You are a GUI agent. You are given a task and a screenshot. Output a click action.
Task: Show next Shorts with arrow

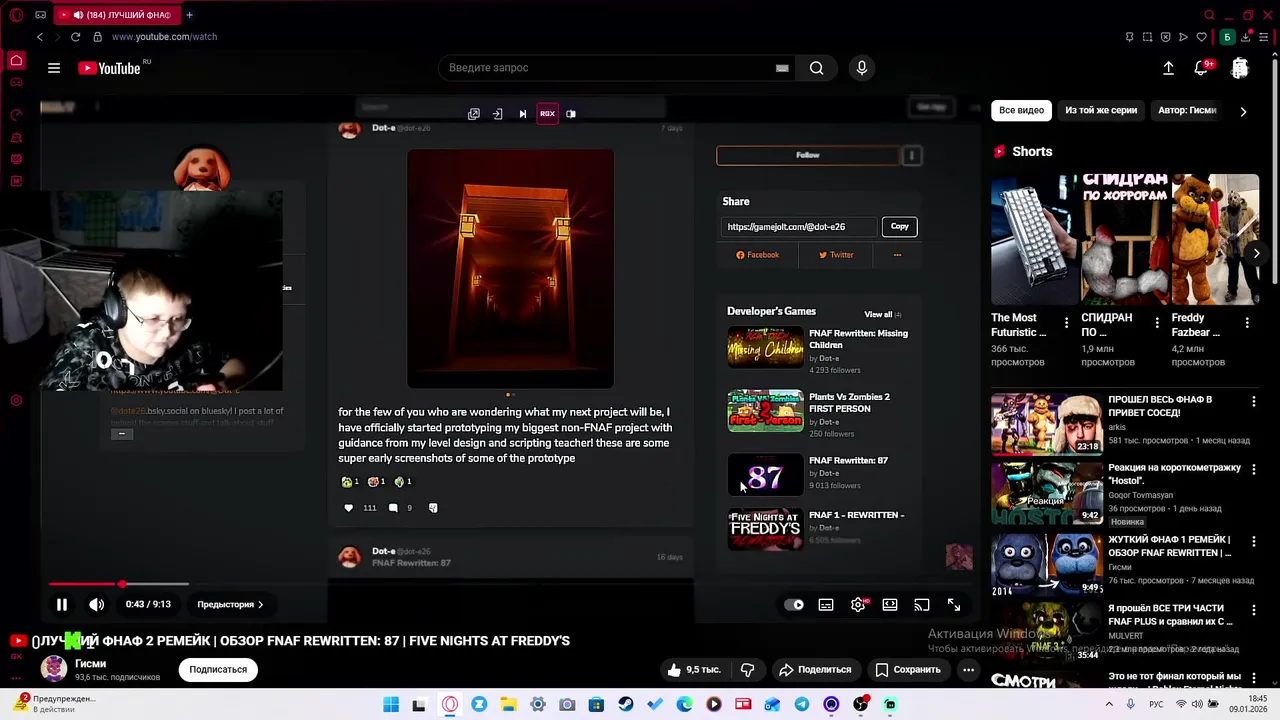pyautogui.click(x=1256, y=253)
